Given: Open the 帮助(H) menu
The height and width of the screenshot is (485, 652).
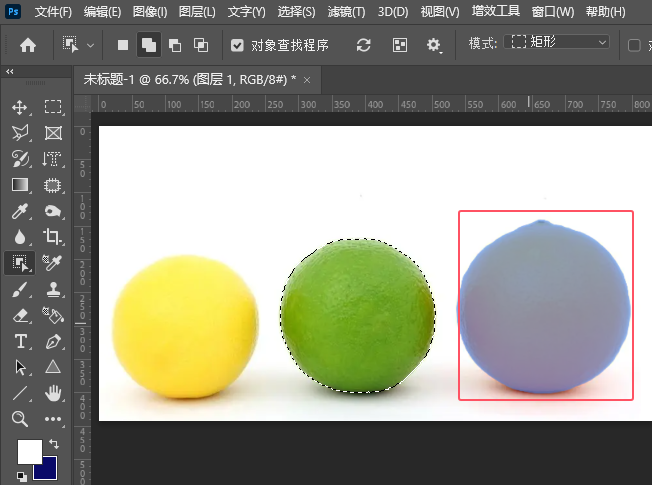Looking at the screenshot, I should click(605, 12).
